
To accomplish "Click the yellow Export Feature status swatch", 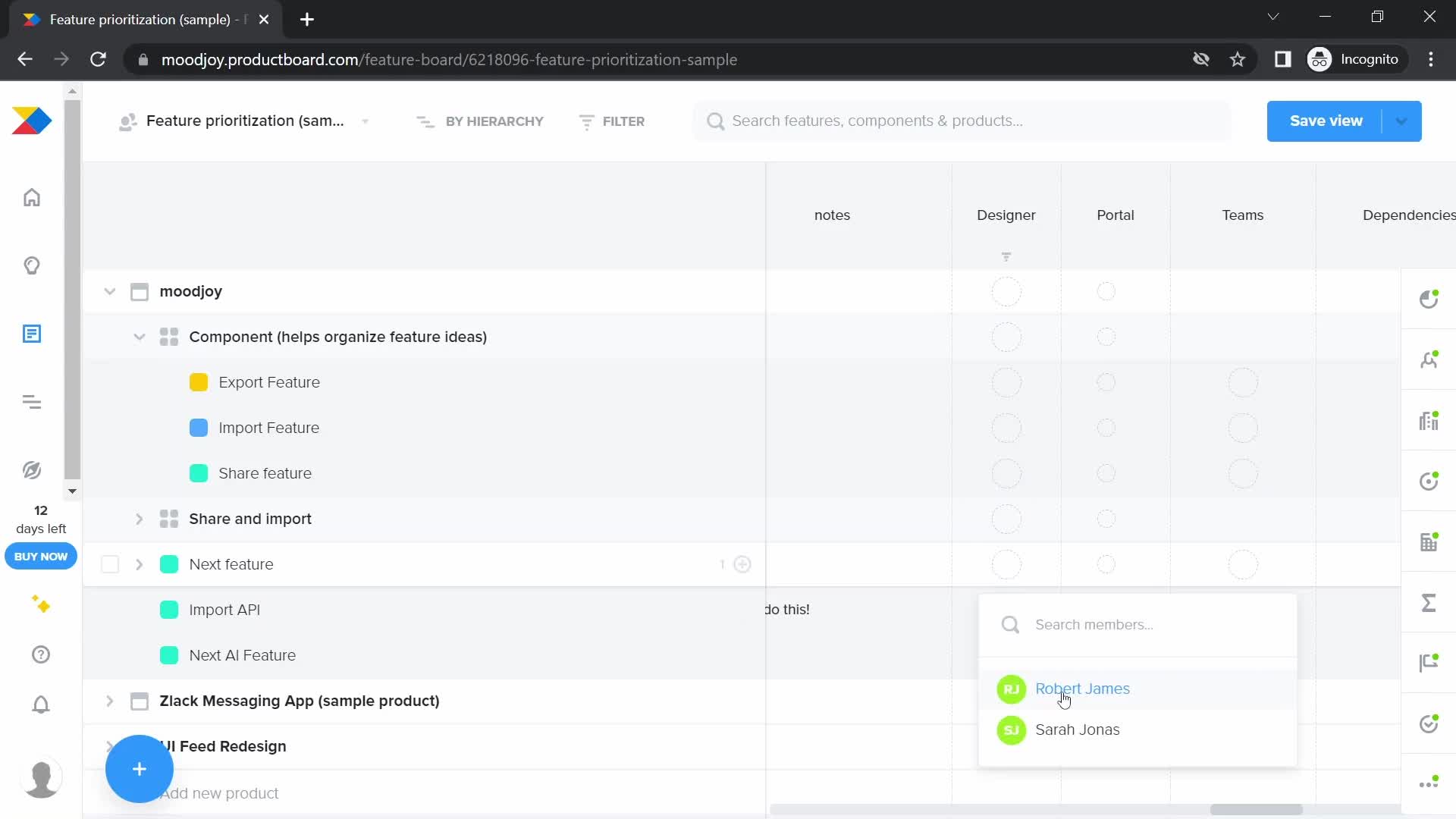I will [x=199, y=382].
